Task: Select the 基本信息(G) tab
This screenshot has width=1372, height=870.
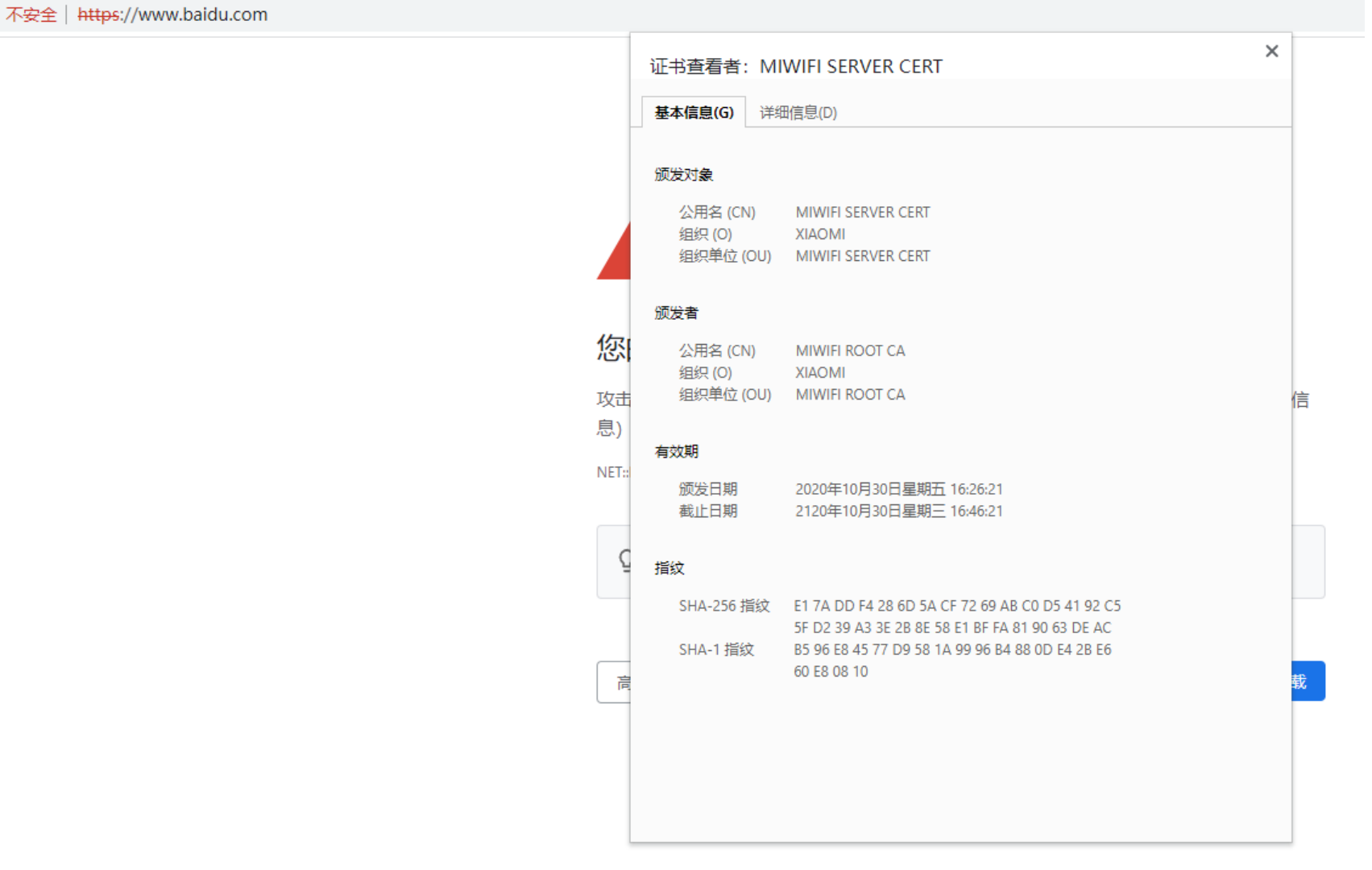Action: tap(694, 113)
